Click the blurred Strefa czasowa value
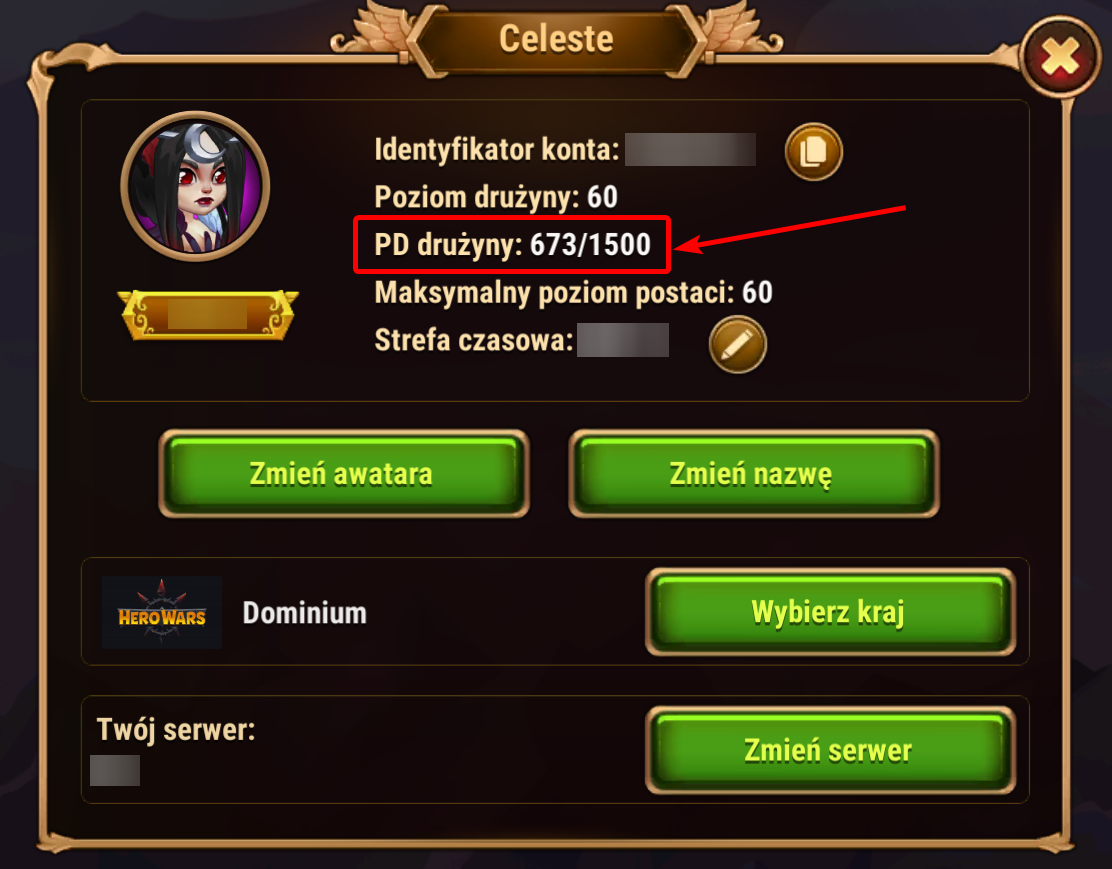Image resolution: width=1112 pixels, height=869 pixels. [623, 340]
